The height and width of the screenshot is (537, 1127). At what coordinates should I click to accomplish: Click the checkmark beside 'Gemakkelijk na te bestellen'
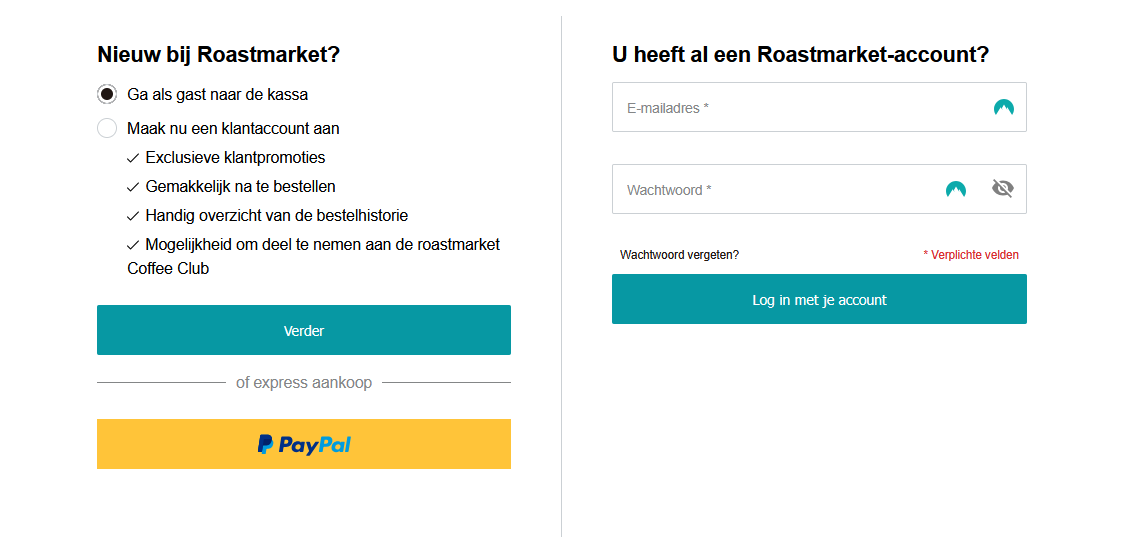[x=133, y=187]
